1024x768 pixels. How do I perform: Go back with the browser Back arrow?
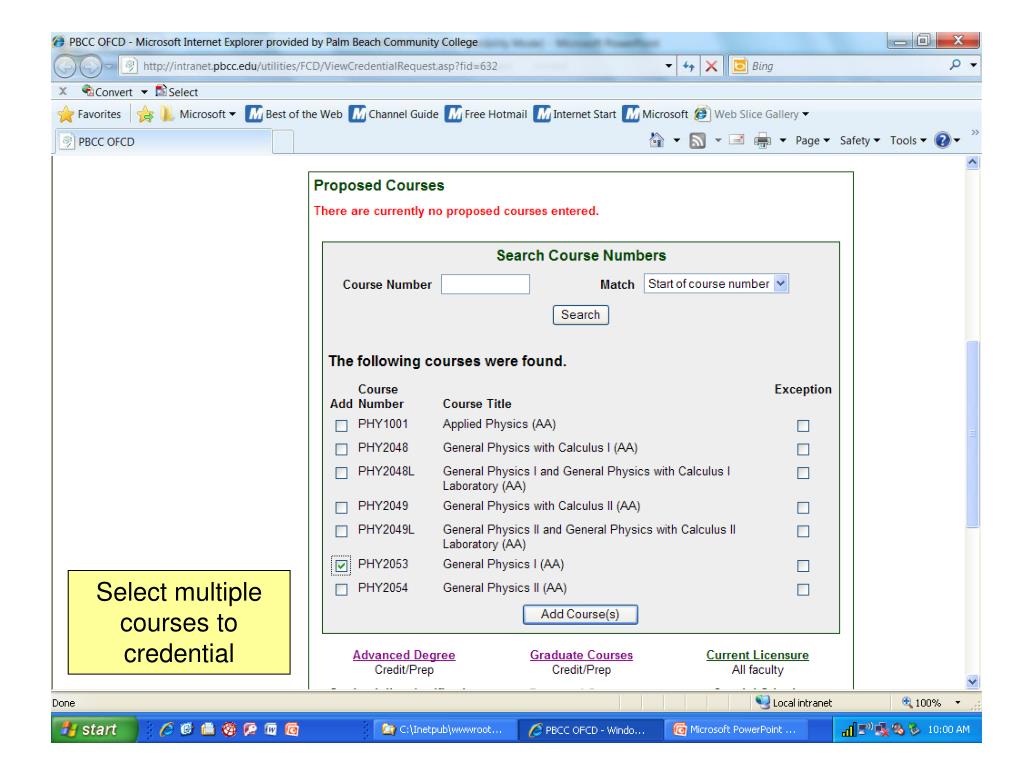pyautogui.click(x=65, y=66)
